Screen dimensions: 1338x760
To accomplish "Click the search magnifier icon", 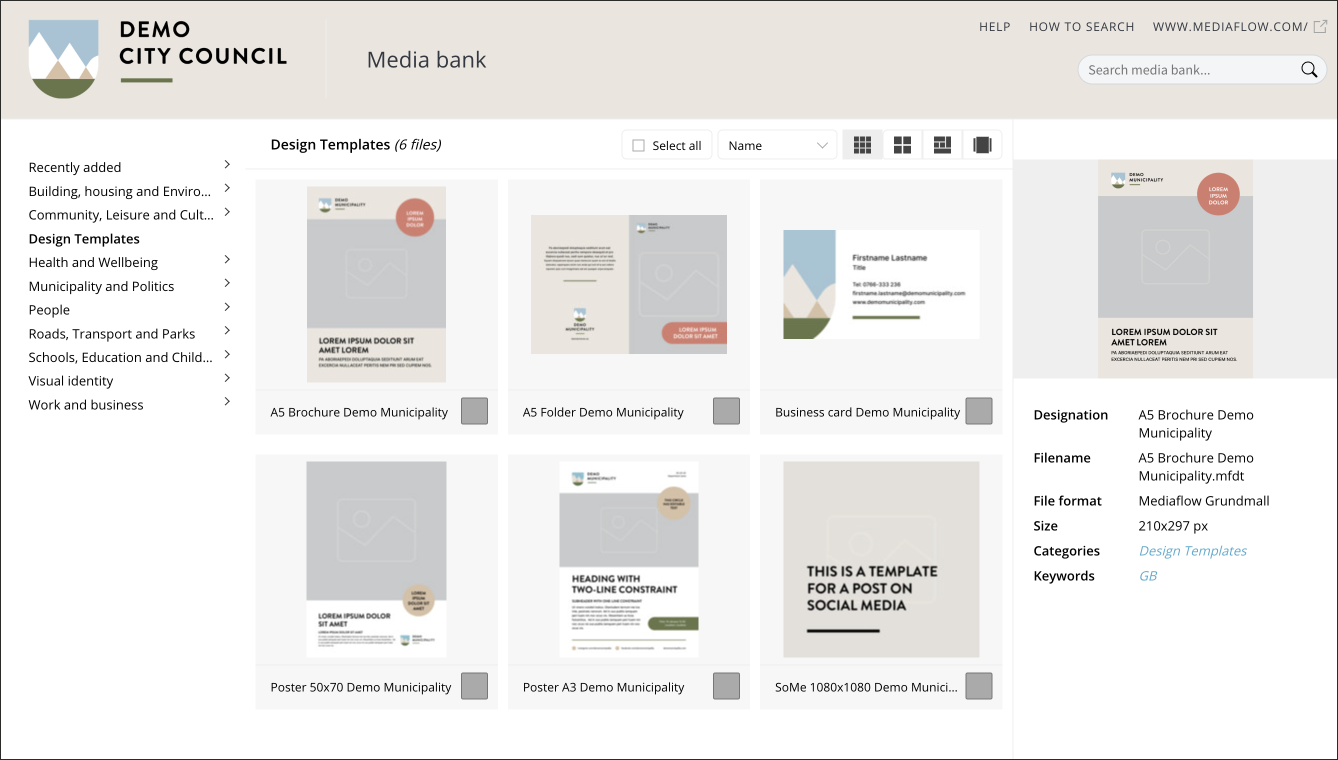I will (x=1308, y=70).
